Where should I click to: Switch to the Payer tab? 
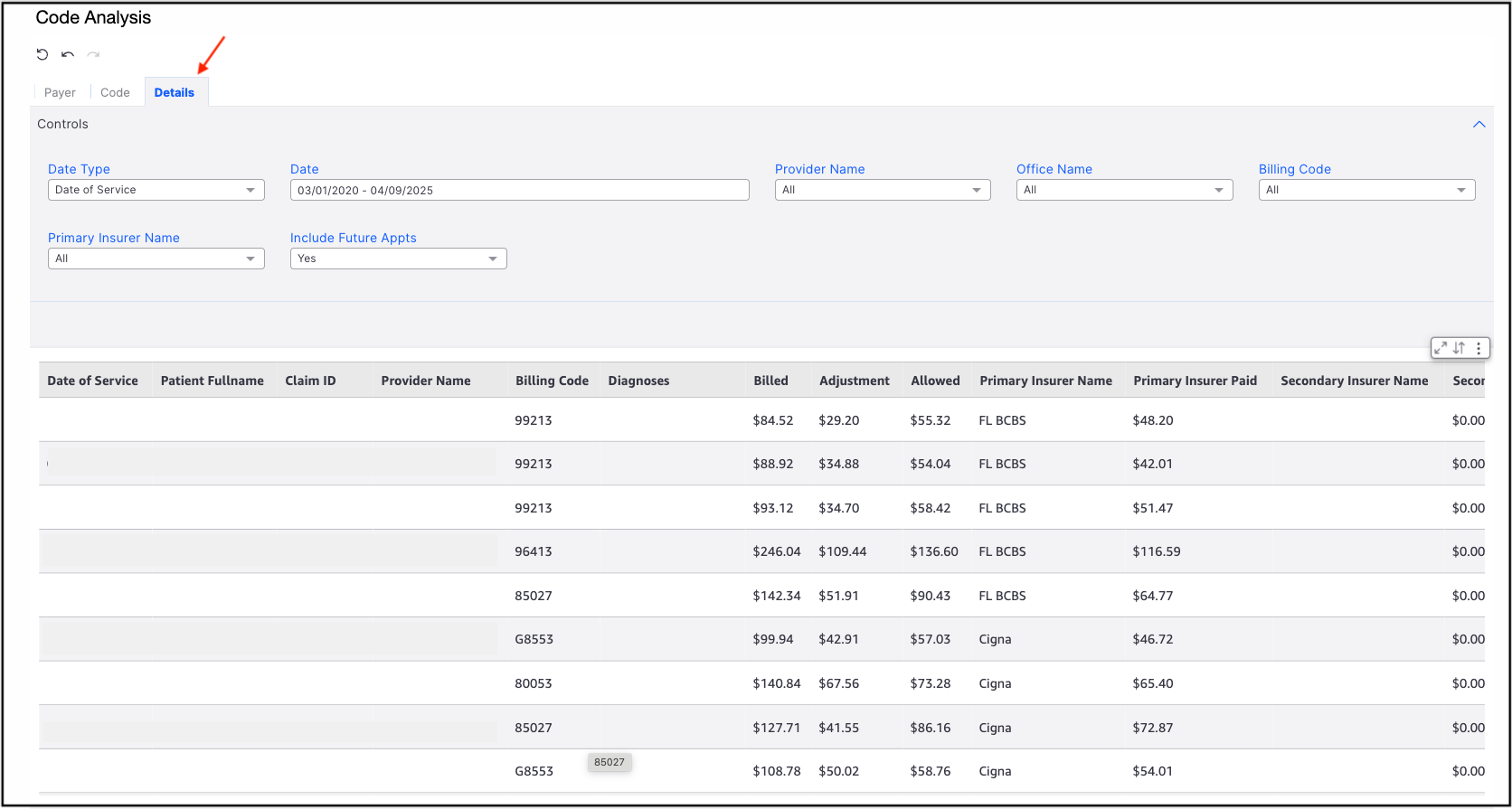[60, 92]
